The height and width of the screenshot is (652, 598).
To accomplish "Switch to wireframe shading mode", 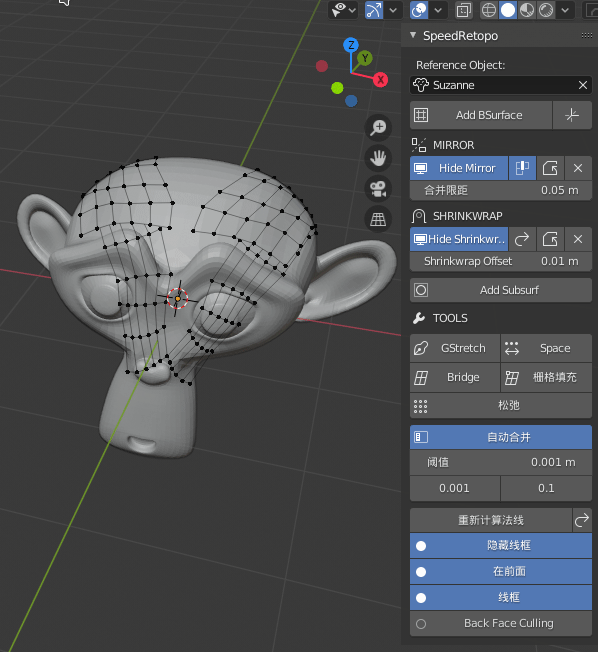I will 489,10.
